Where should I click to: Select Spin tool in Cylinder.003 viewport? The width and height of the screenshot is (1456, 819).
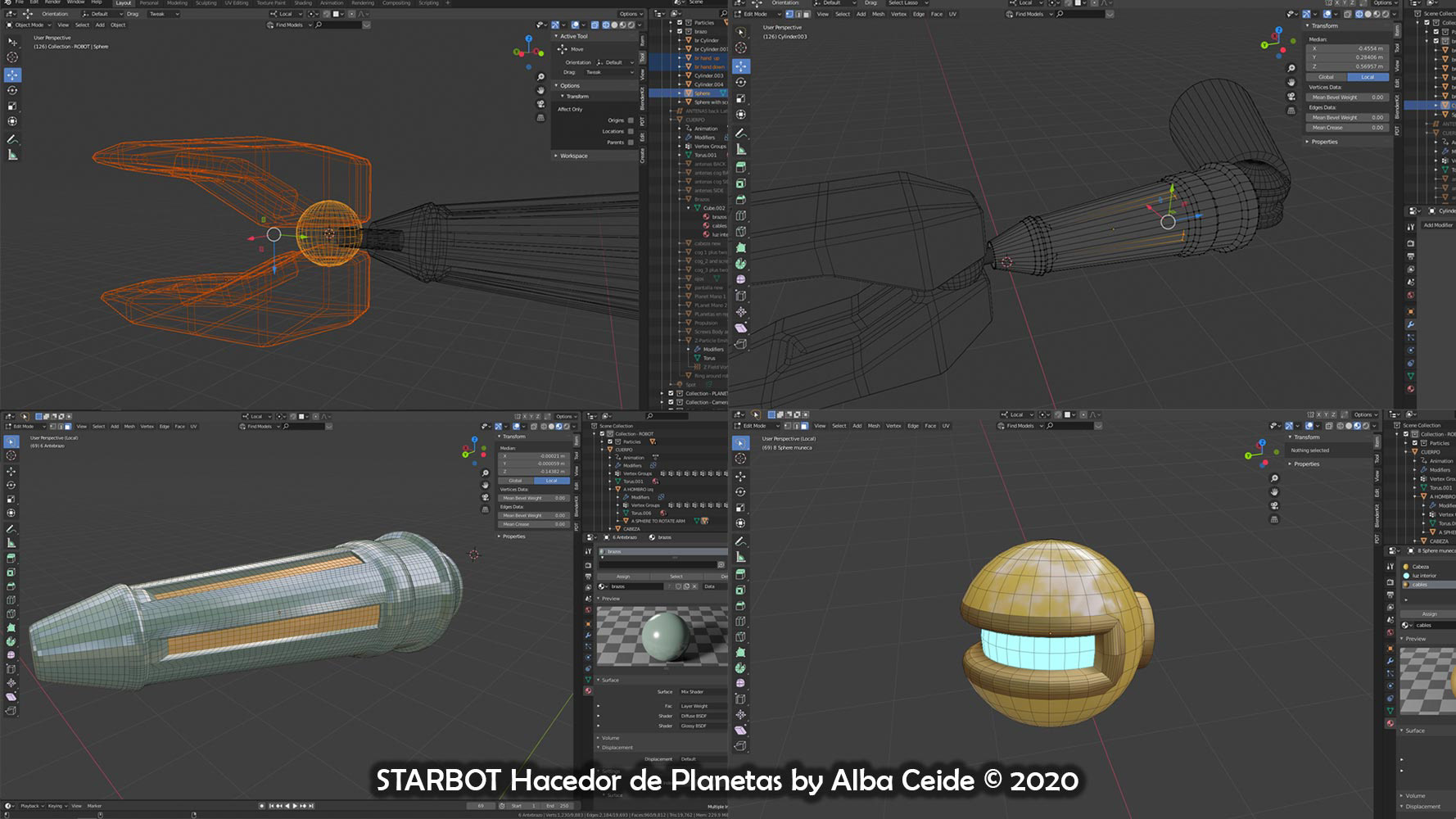[741, 265]
